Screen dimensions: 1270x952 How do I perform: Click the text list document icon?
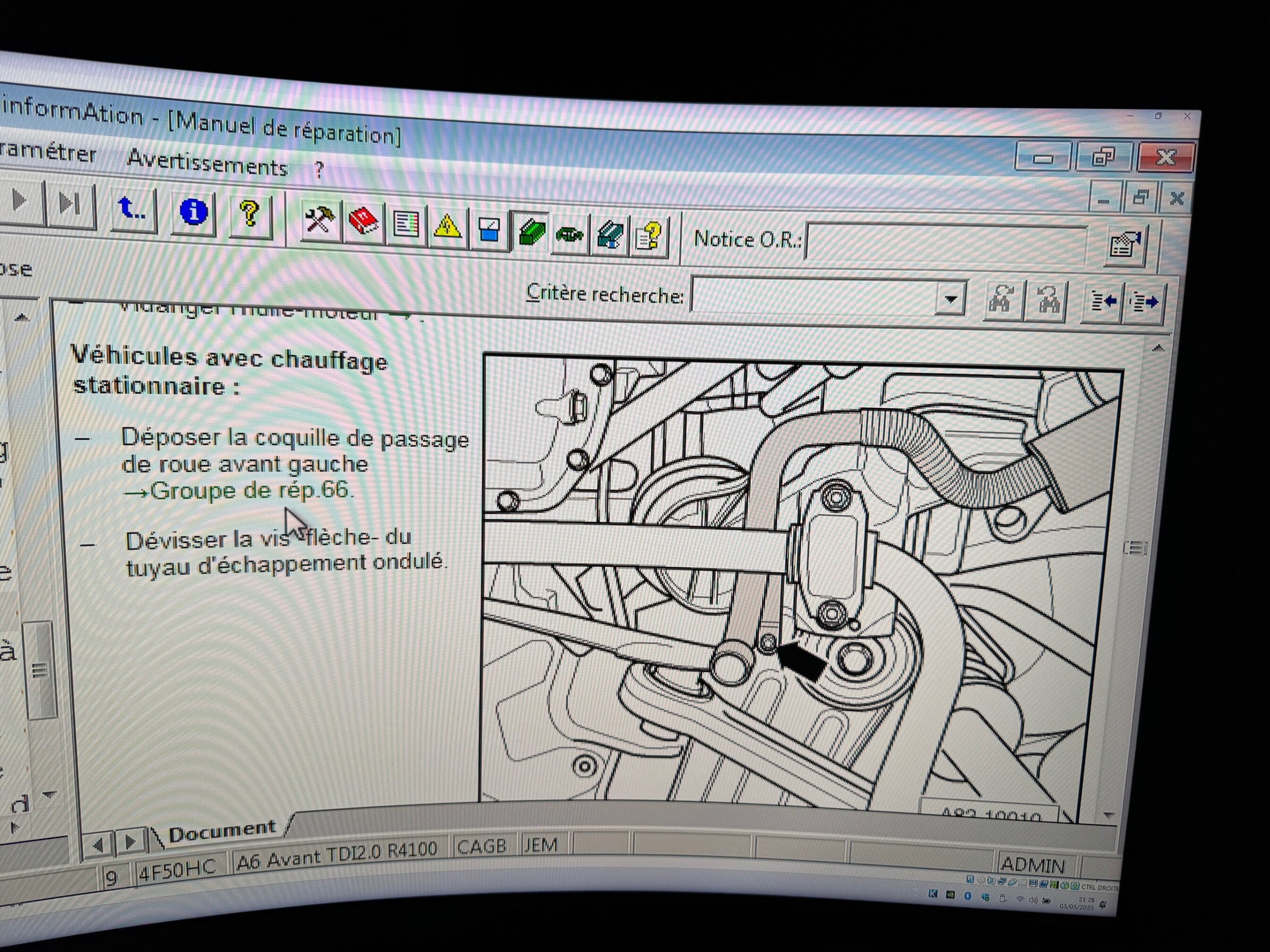(406, 225)
